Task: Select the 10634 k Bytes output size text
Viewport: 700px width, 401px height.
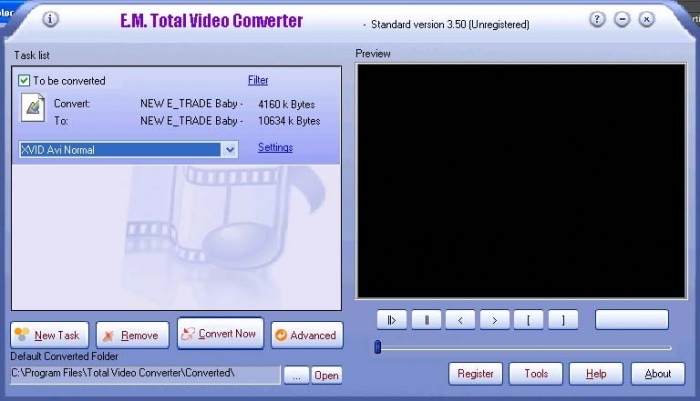Action: (x=289, y=121)
